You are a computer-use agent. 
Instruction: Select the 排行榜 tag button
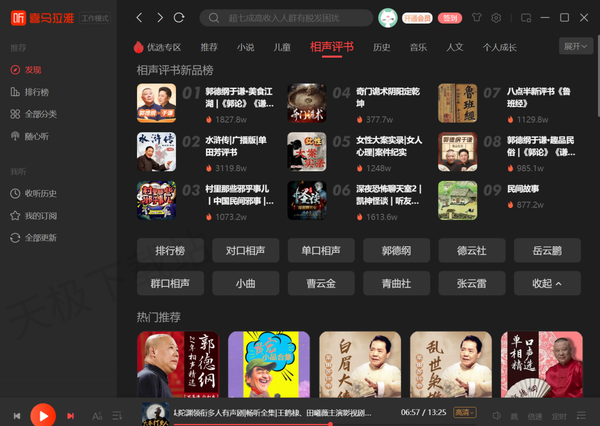pyautogui.click(x=170, y=250)
